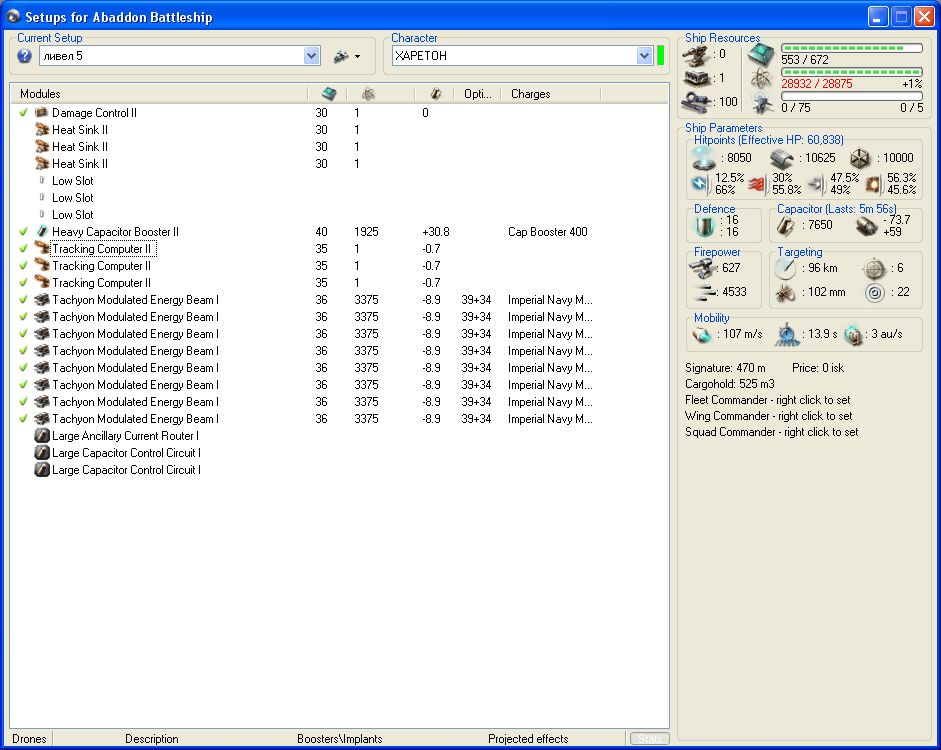This screenshot has height=750, width=941.
Task: Click the capacitor capacity icon (7650)
Action: [786, 226]
